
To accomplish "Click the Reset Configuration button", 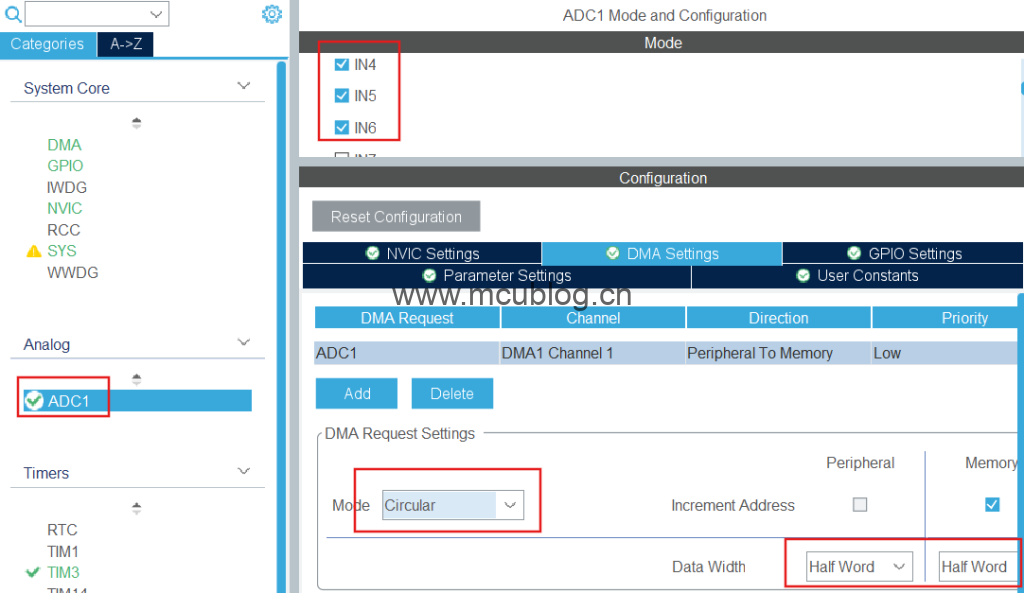I will pos(396,217).
